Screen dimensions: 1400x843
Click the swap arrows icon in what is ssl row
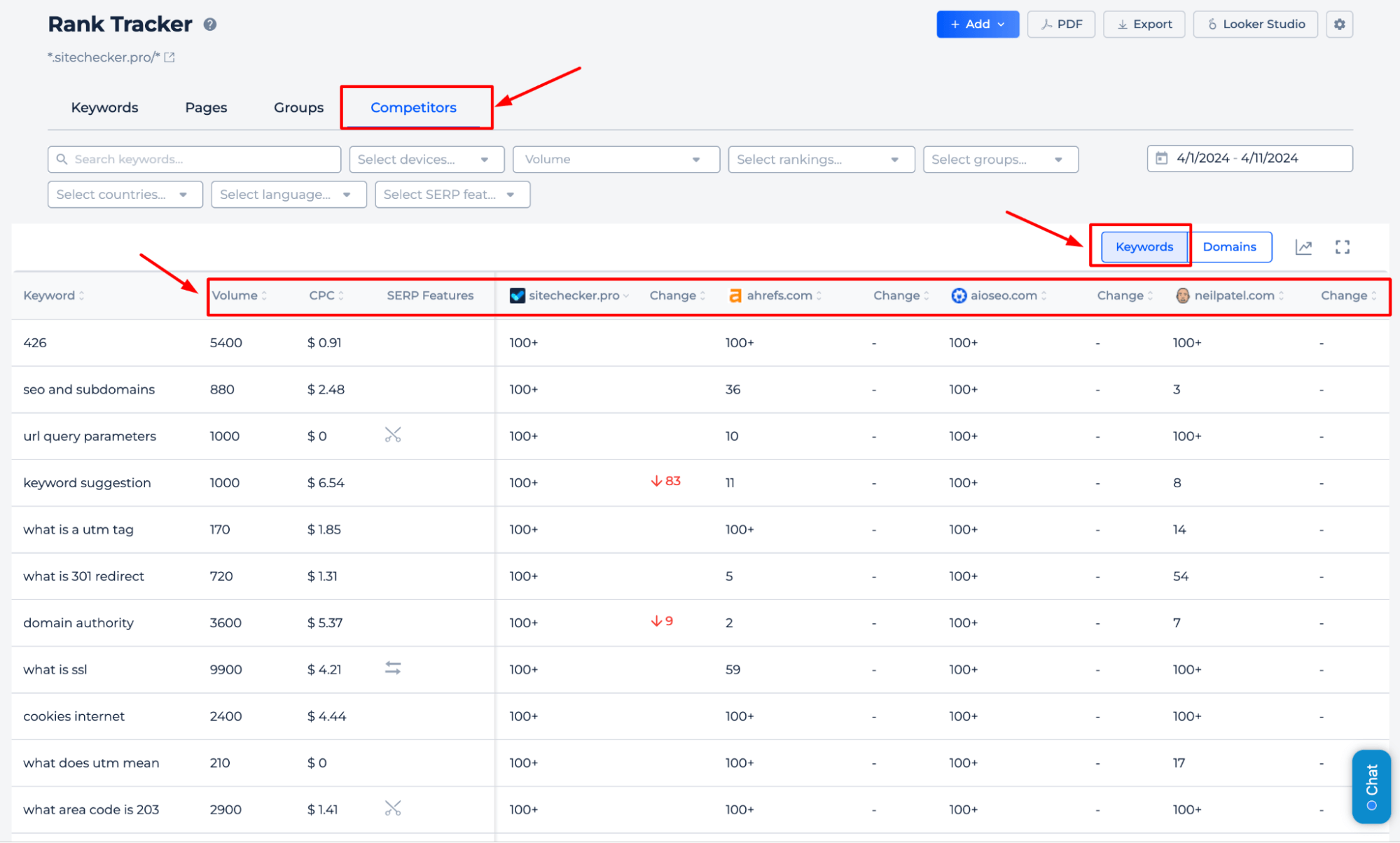pyautogui.click(x=393, y=669)
